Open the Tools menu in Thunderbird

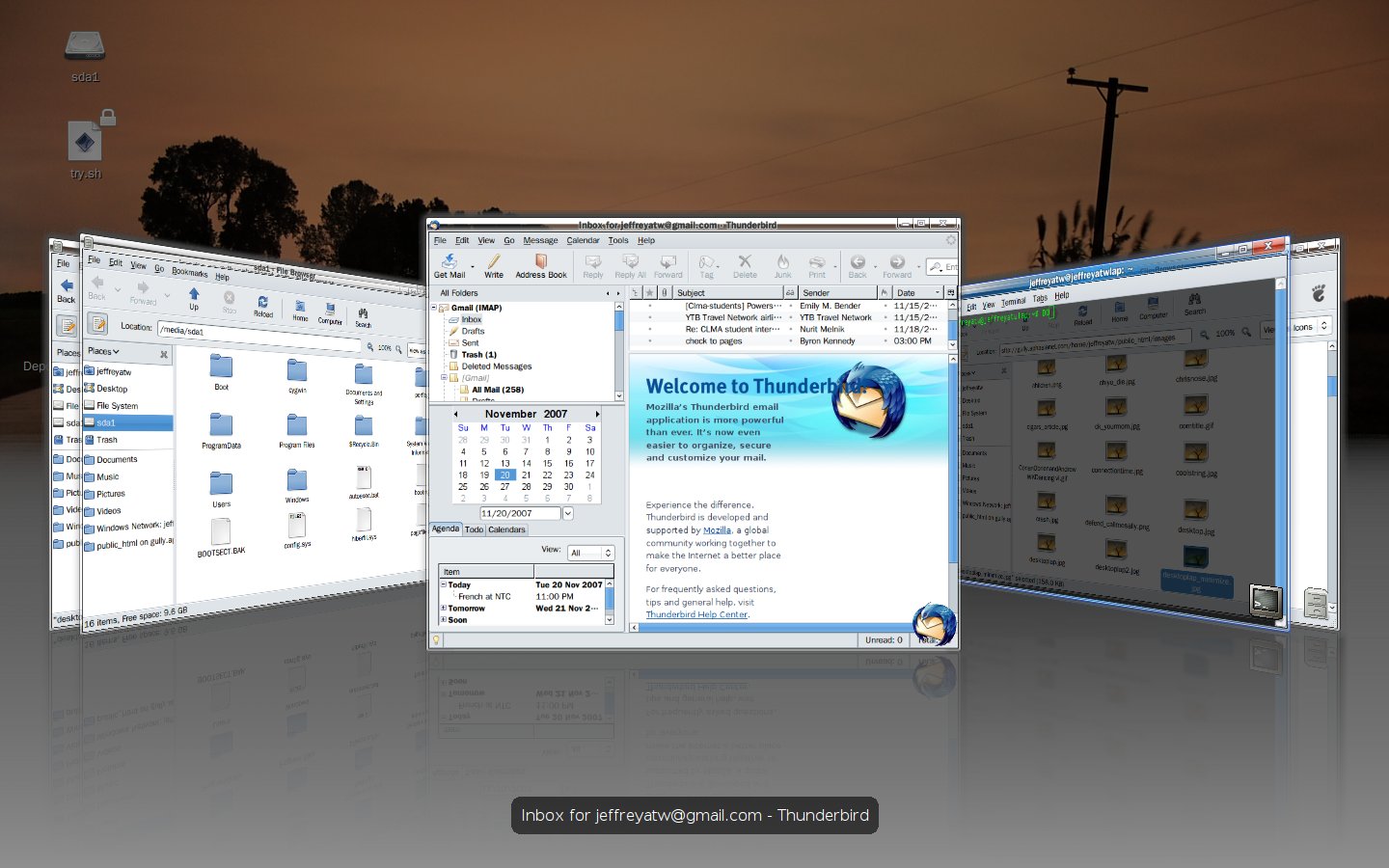[x=618, y=240]
